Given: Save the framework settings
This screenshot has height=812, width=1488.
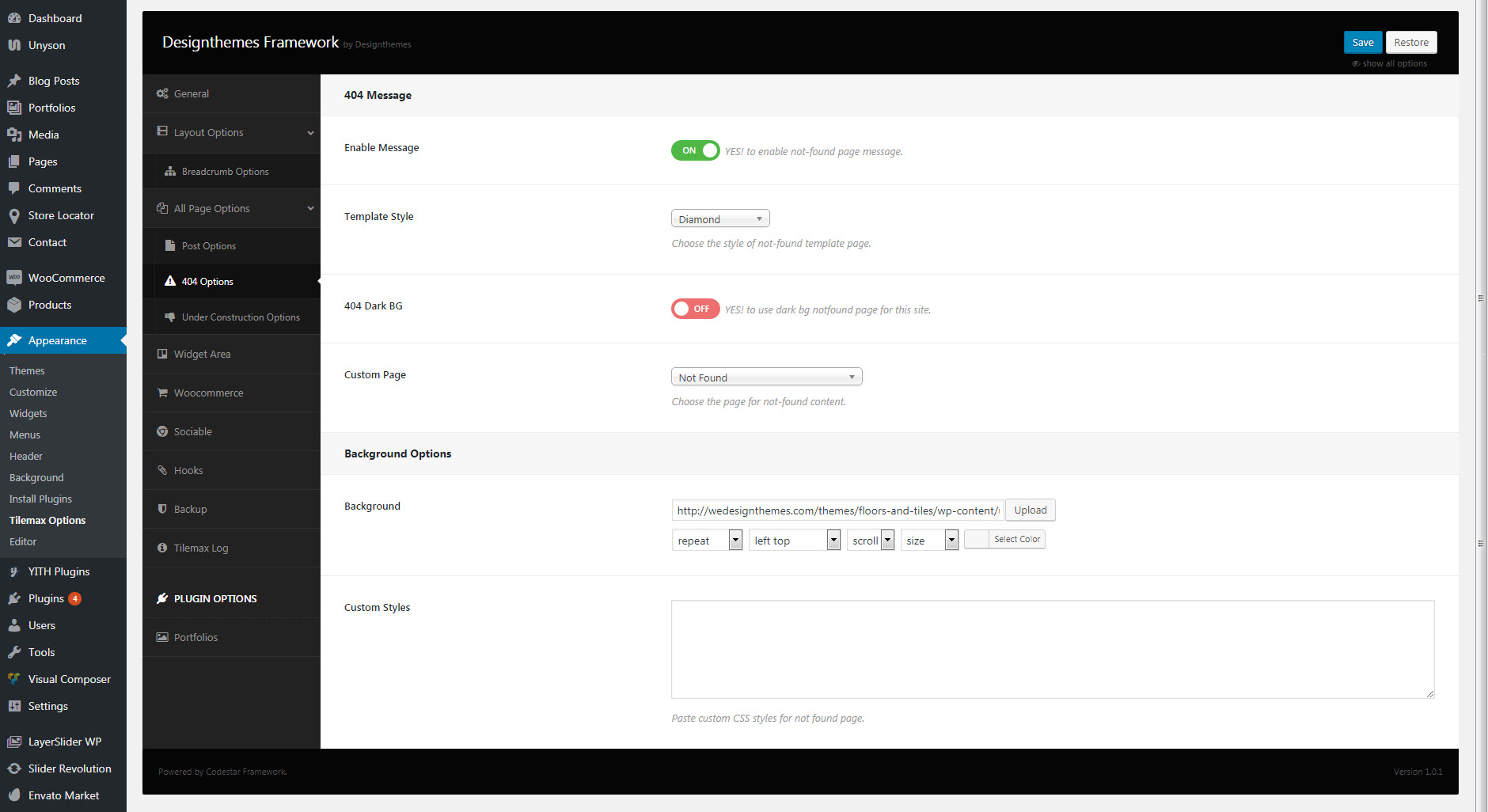Looking at the screenshot, I should point(1362,42).
